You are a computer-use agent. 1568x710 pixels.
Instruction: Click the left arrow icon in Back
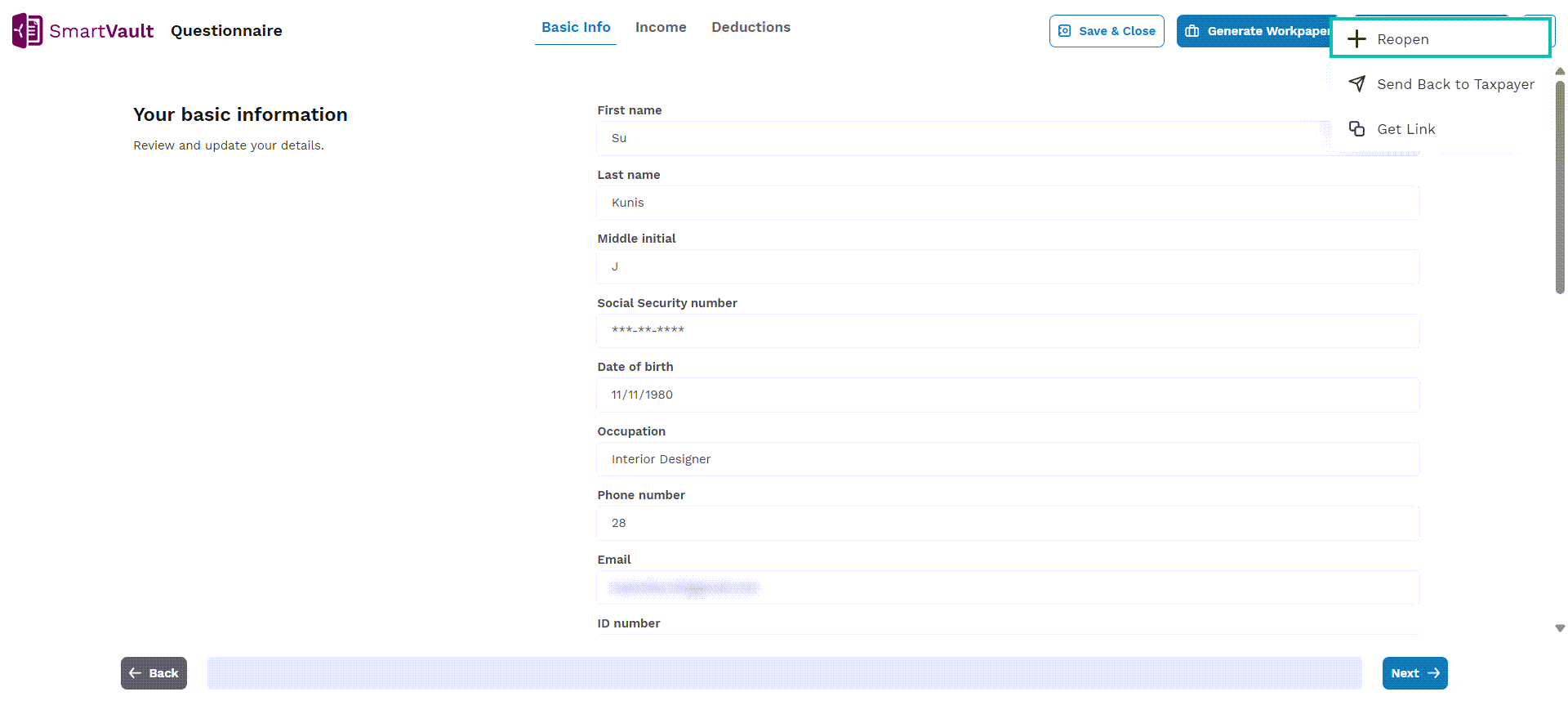(136, 673)
